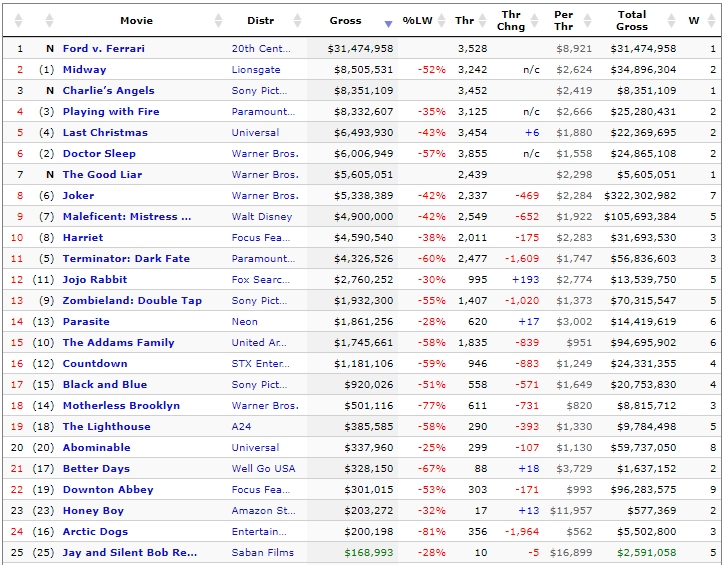Click sort arrows beside Distr header
This screenshot has height=565, width=724.
click(x=297, y=20)
